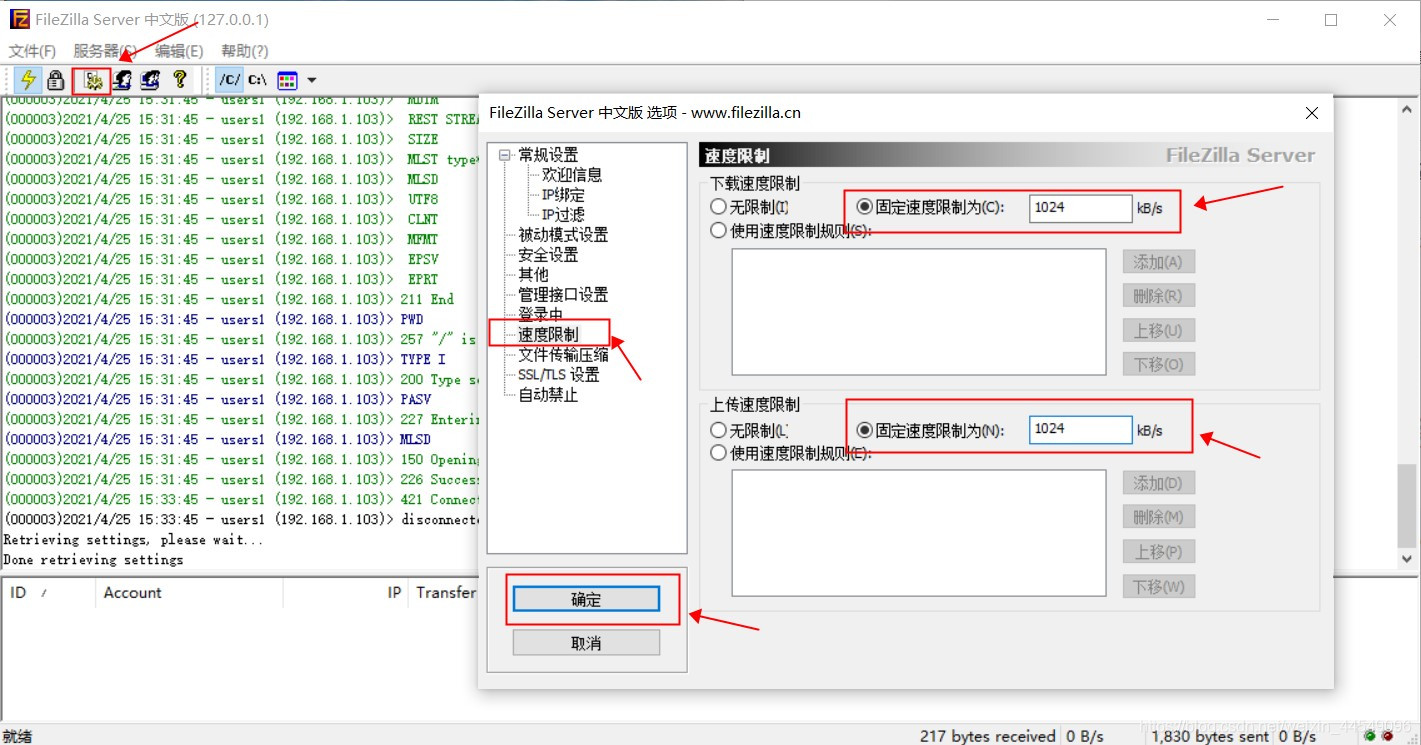Click the lightning bolt connect icon

[x=28, y=80]
